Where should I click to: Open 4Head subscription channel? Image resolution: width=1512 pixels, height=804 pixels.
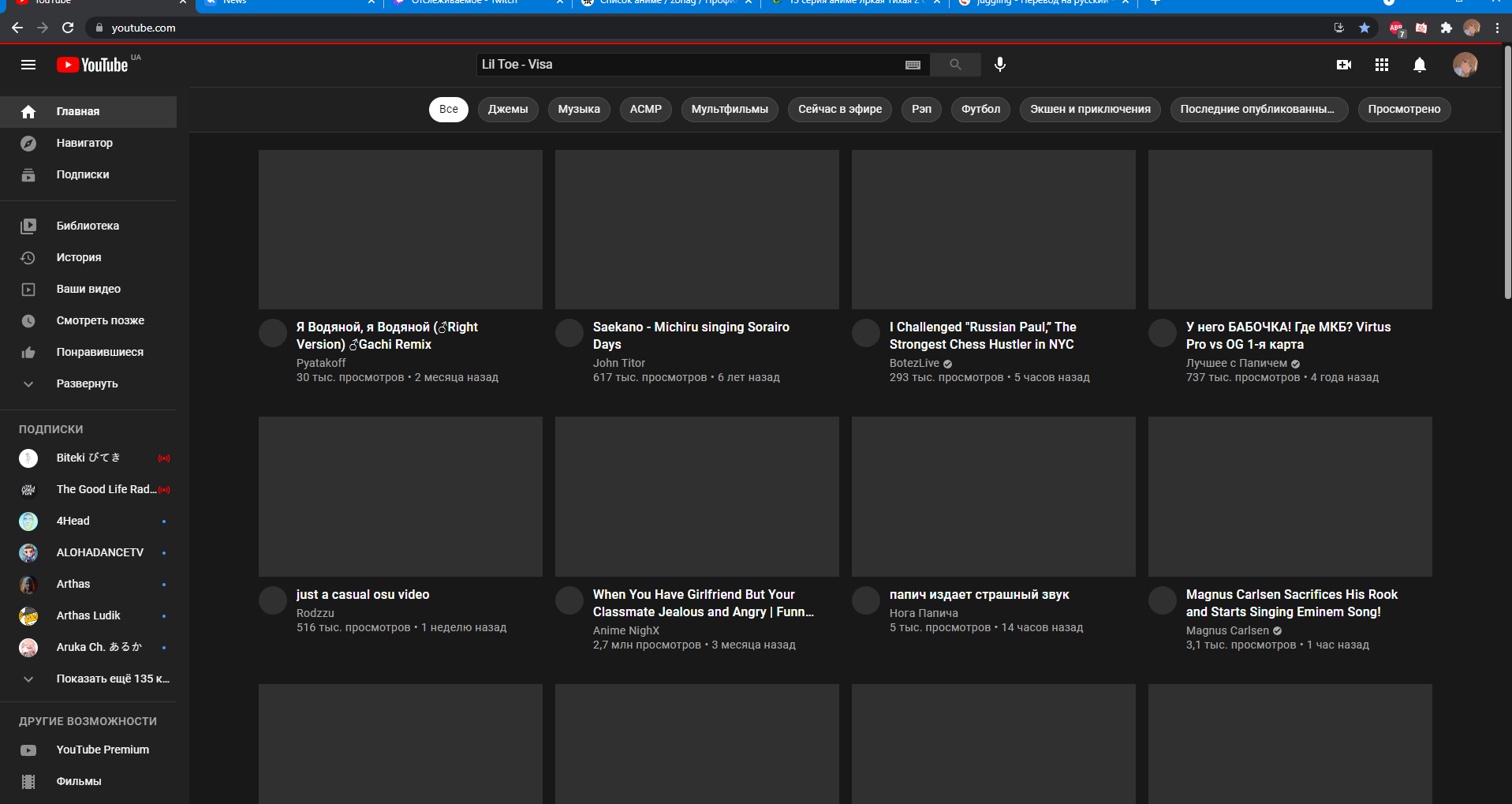(88, 521)
